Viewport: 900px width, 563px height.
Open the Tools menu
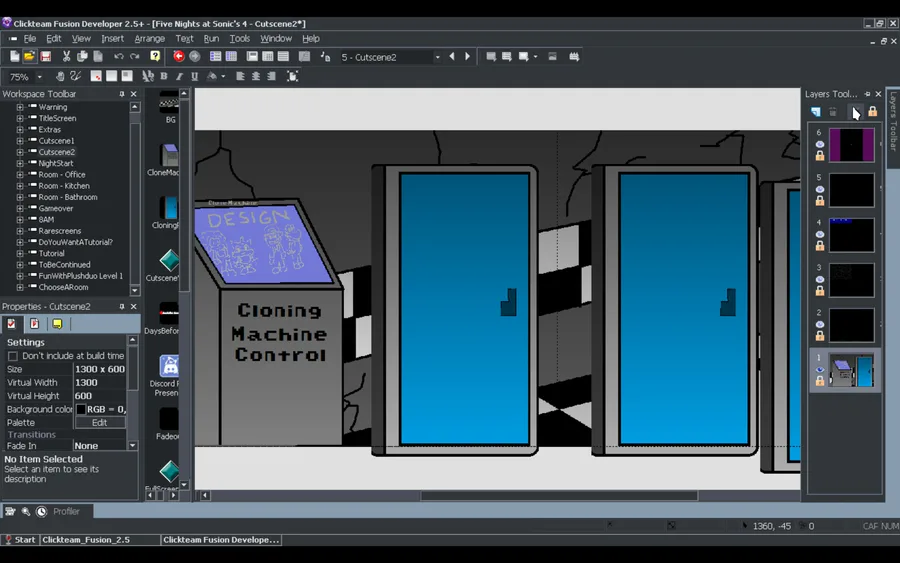(x=239, y=38)
